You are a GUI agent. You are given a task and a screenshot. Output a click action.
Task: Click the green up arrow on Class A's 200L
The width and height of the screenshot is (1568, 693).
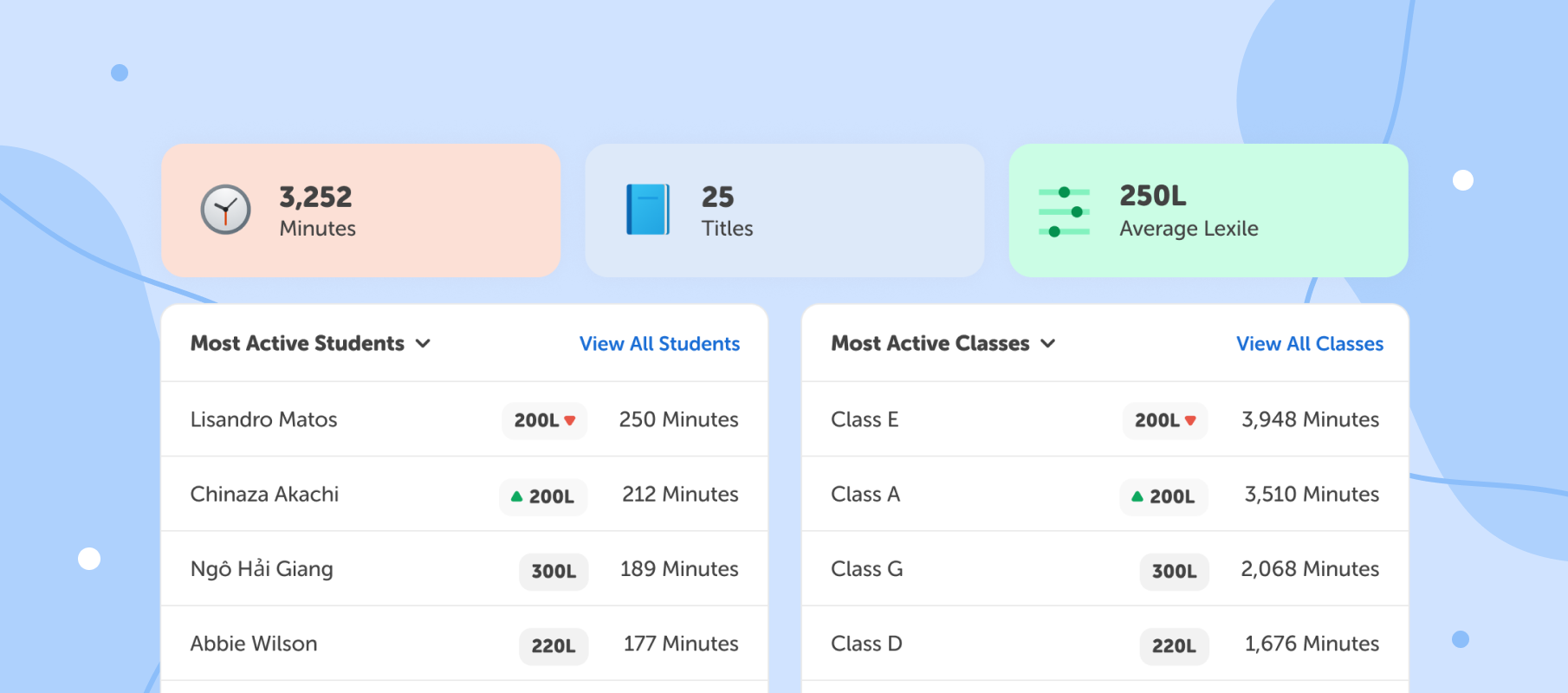click(1136, 496)
